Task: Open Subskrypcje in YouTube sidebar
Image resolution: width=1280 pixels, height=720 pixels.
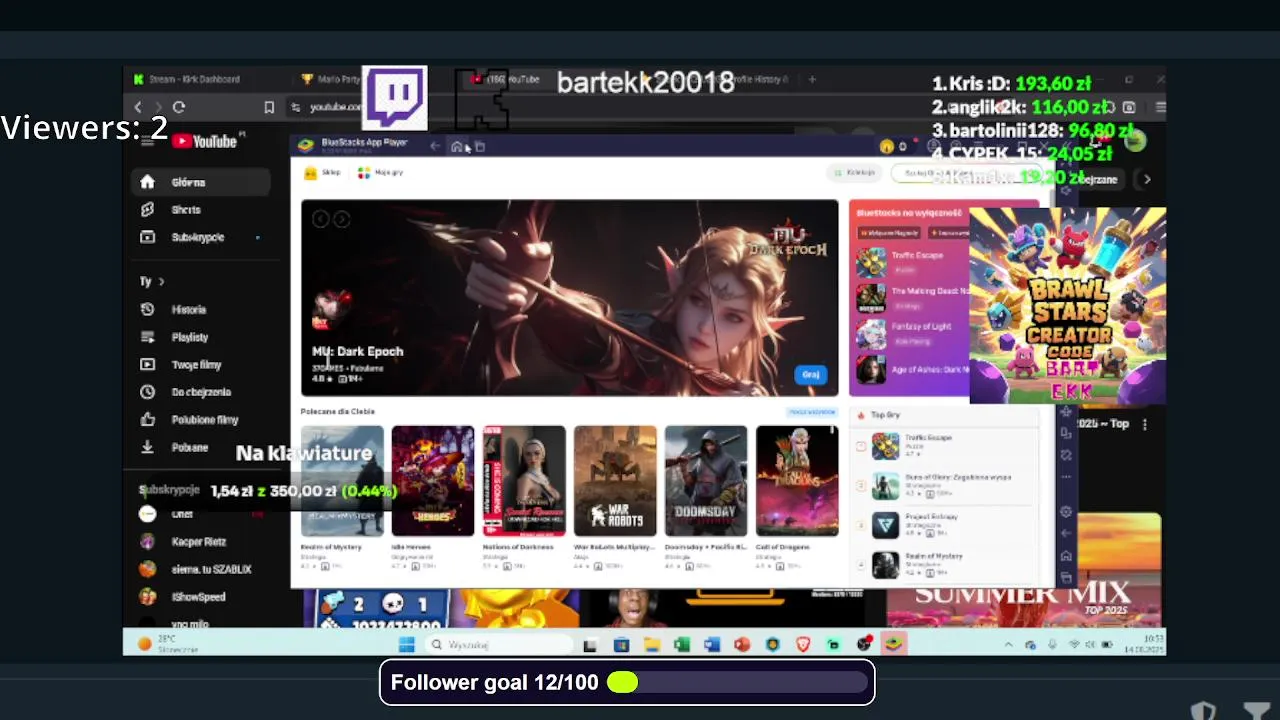Action: [200, 237]
